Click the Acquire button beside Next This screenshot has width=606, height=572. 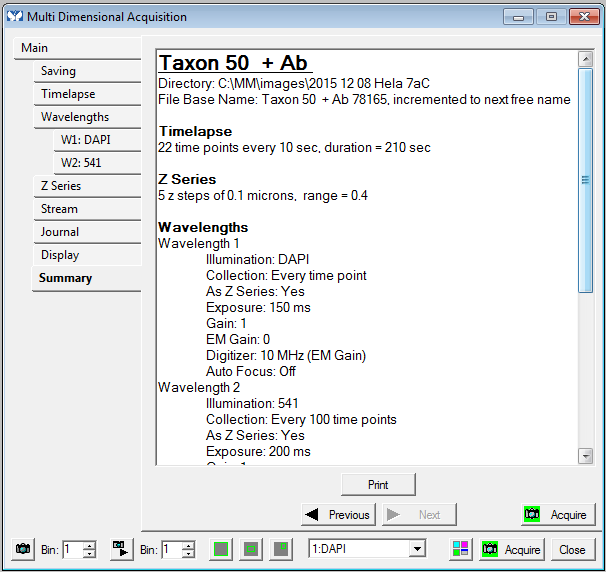point(558,514)
